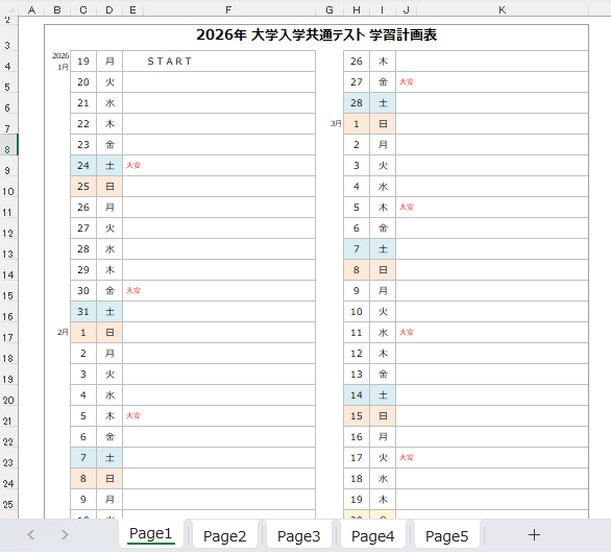Click red 大安 label on March 17 row
The width and height of the screenshot is (611, 553).
[406, 457]
